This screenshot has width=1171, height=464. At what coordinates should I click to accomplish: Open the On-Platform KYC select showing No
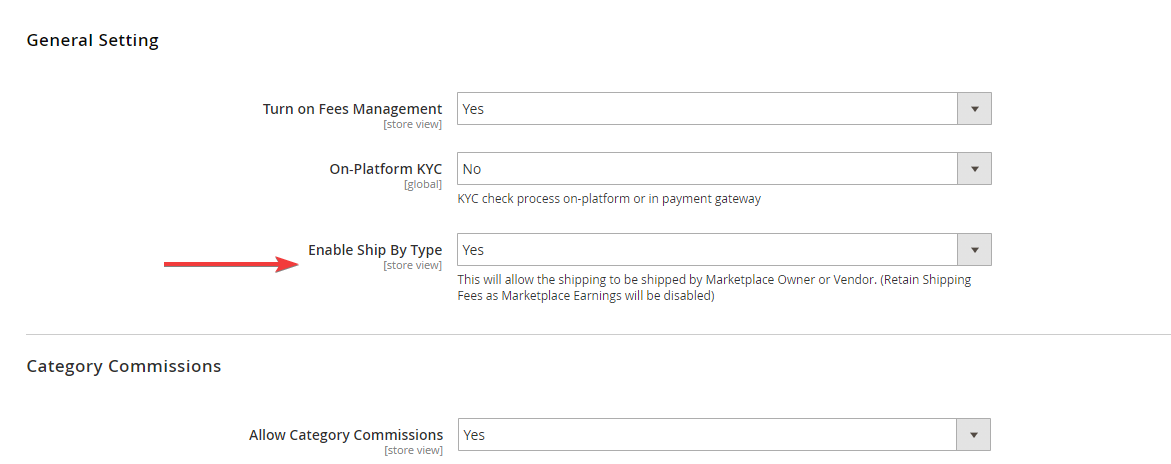(707, 169)
